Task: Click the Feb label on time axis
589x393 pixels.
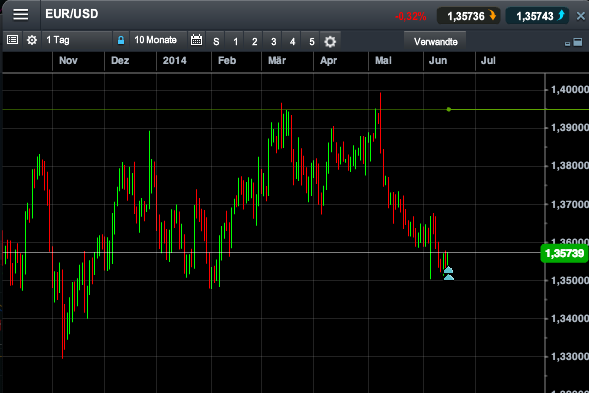Action: point(227,60)
